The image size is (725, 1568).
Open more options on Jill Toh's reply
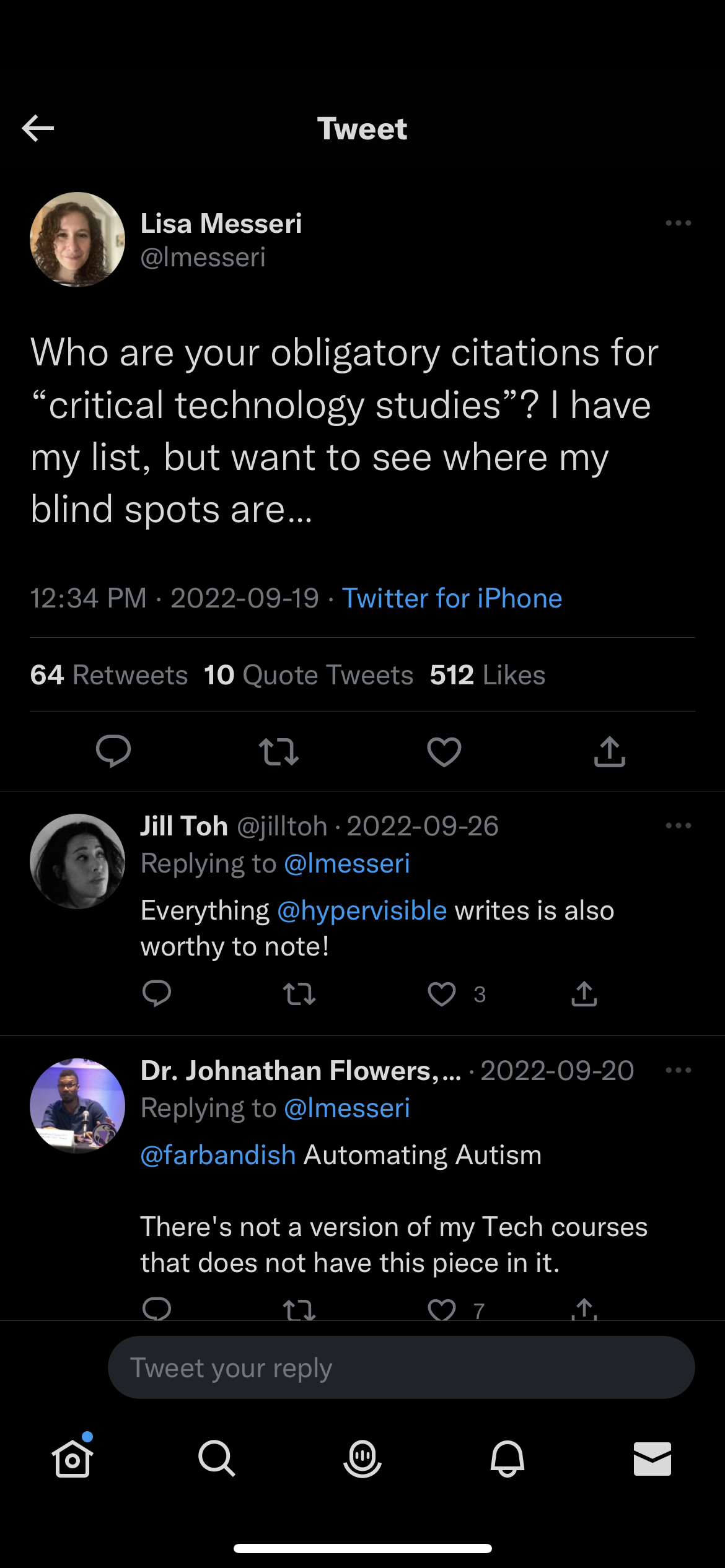pos(678,825)
